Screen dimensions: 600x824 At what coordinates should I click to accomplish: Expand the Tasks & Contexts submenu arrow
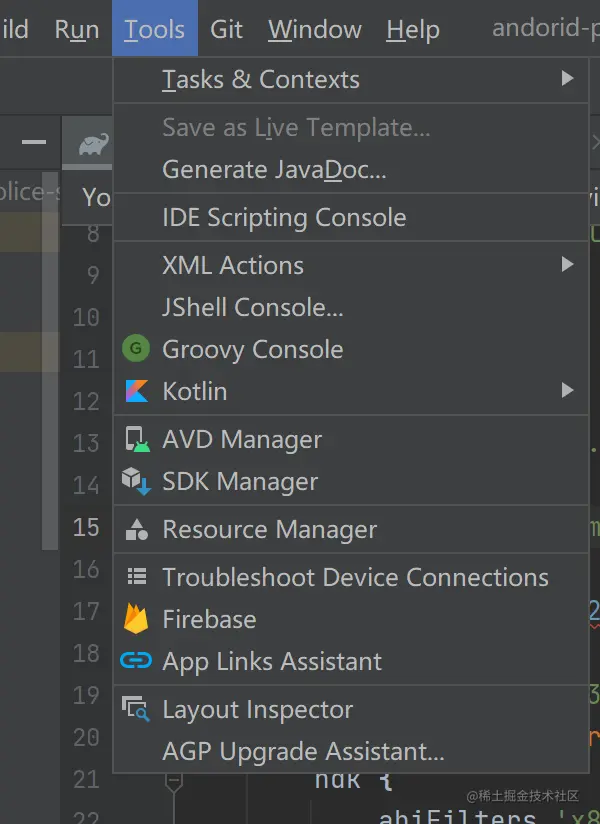pos(567,78)
